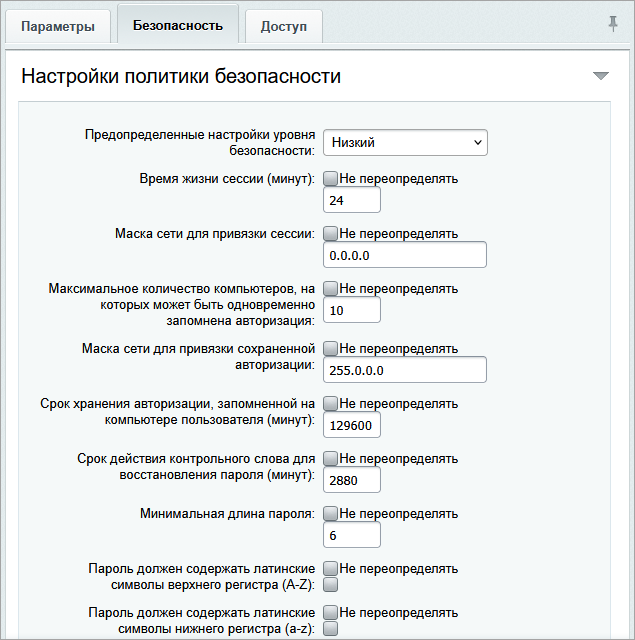This screenshot has height=640, width=635.
Task: Open the predefined security level dropdown
Action: click(x=405, y=143)
